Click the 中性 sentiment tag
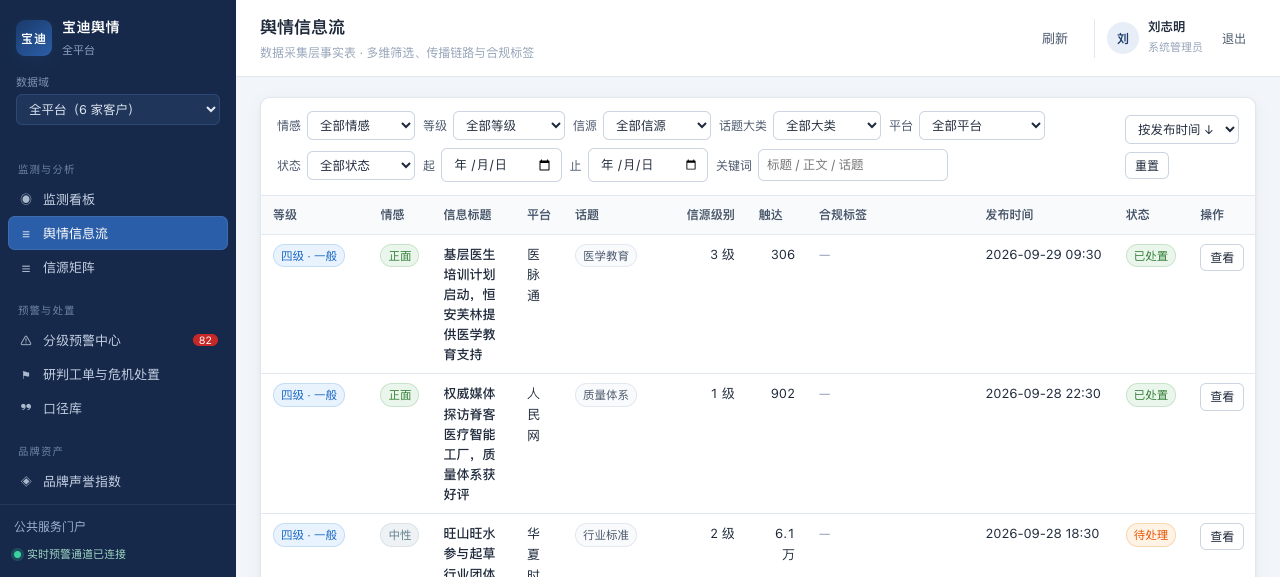This screenshot has height=577, width=1280. pos(400,535)
